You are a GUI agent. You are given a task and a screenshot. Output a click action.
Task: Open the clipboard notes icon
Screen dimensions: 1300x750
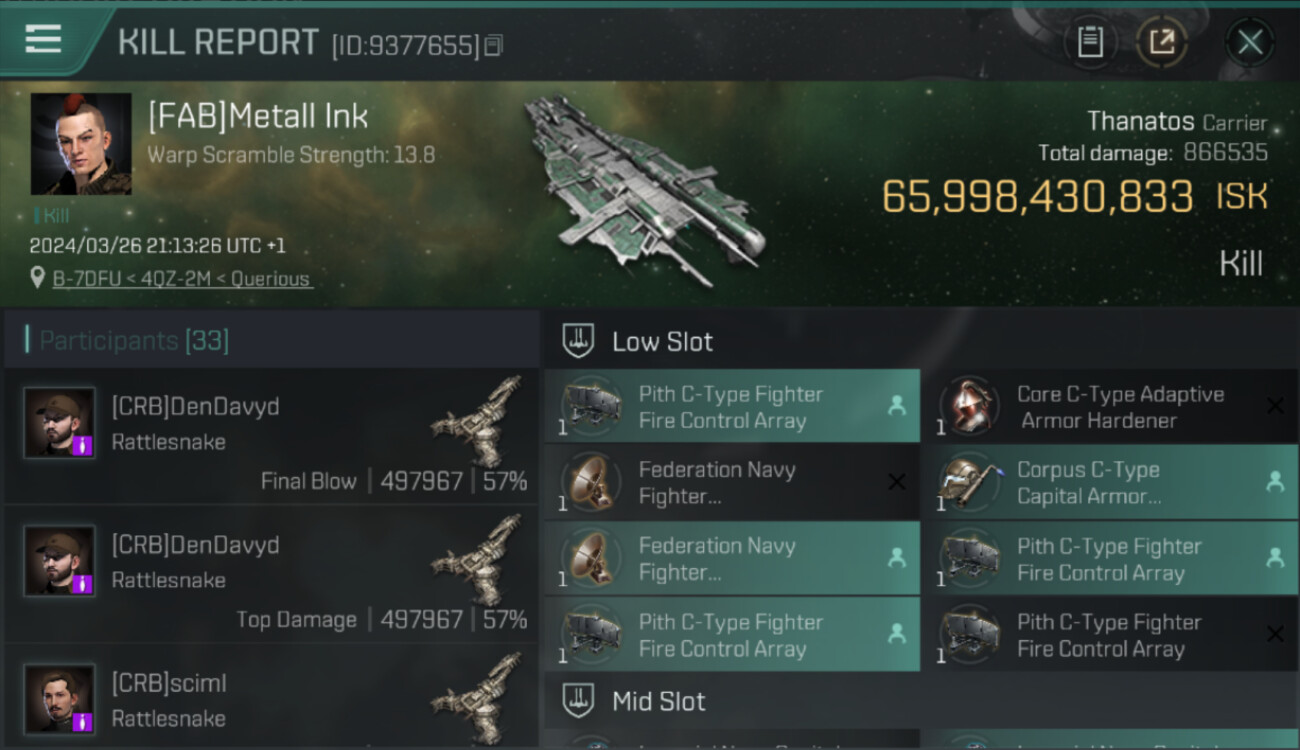[1090, 42]
